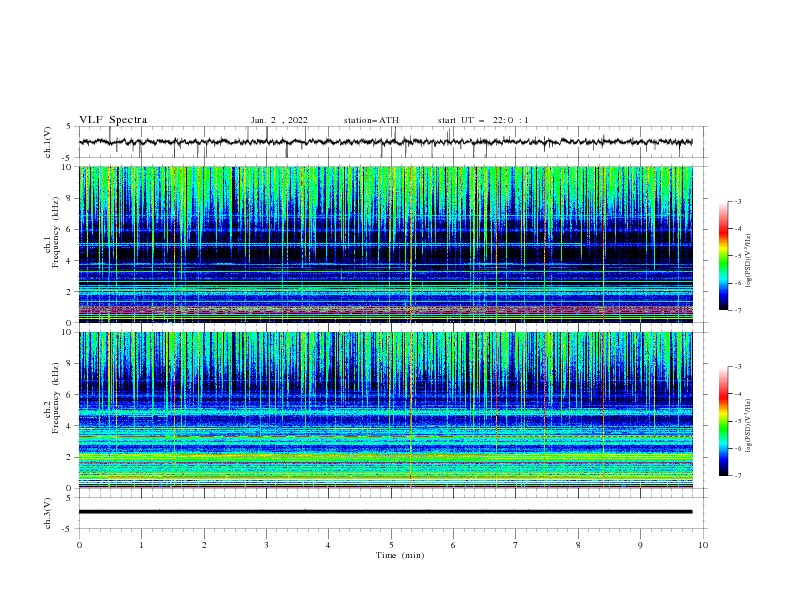Click the time axis tick label '3'
The height and width of the screenshot is (612, 792).
[x=266, y=545]
